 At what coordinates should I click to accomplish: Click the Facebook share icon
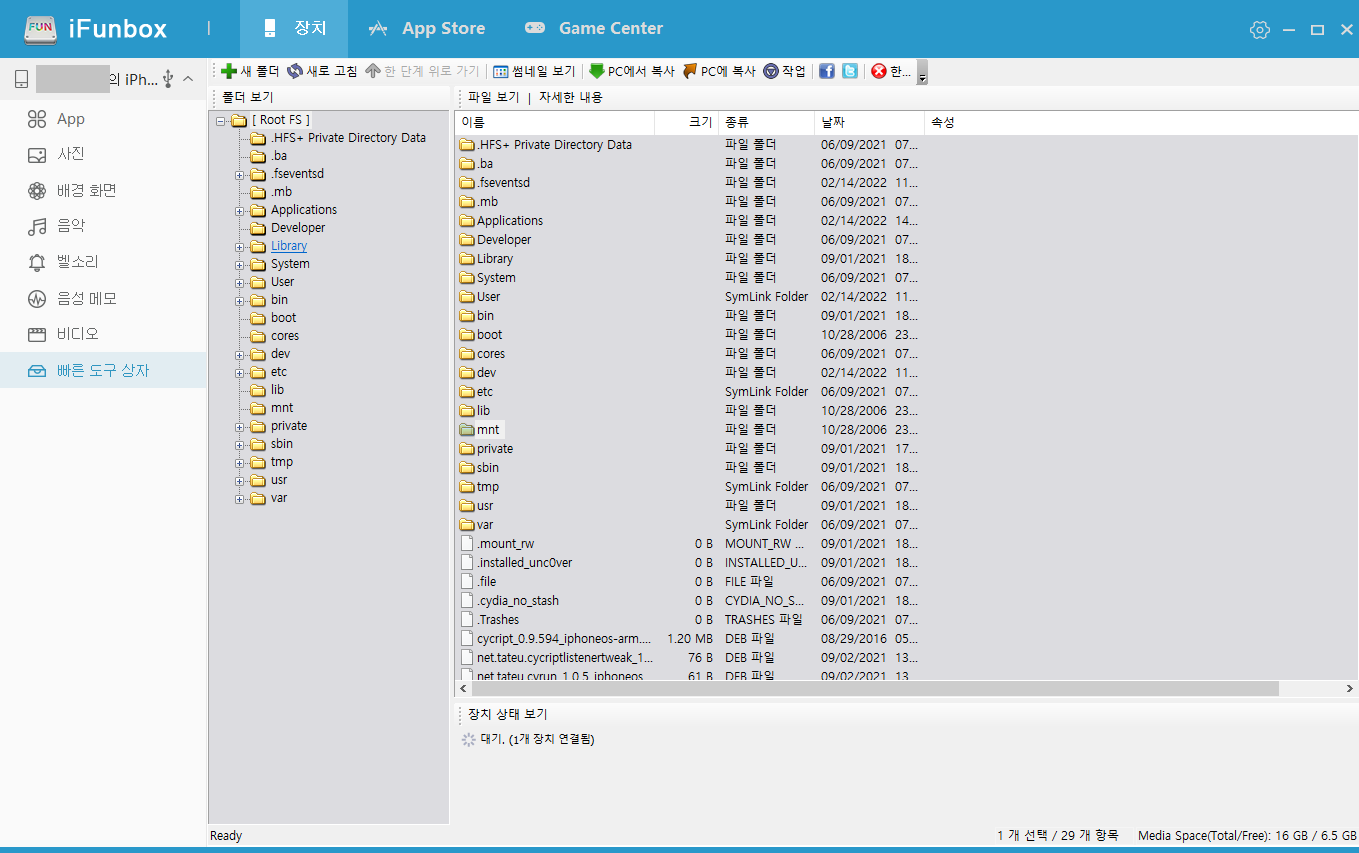pyautogui.click(x=827, y=71)
